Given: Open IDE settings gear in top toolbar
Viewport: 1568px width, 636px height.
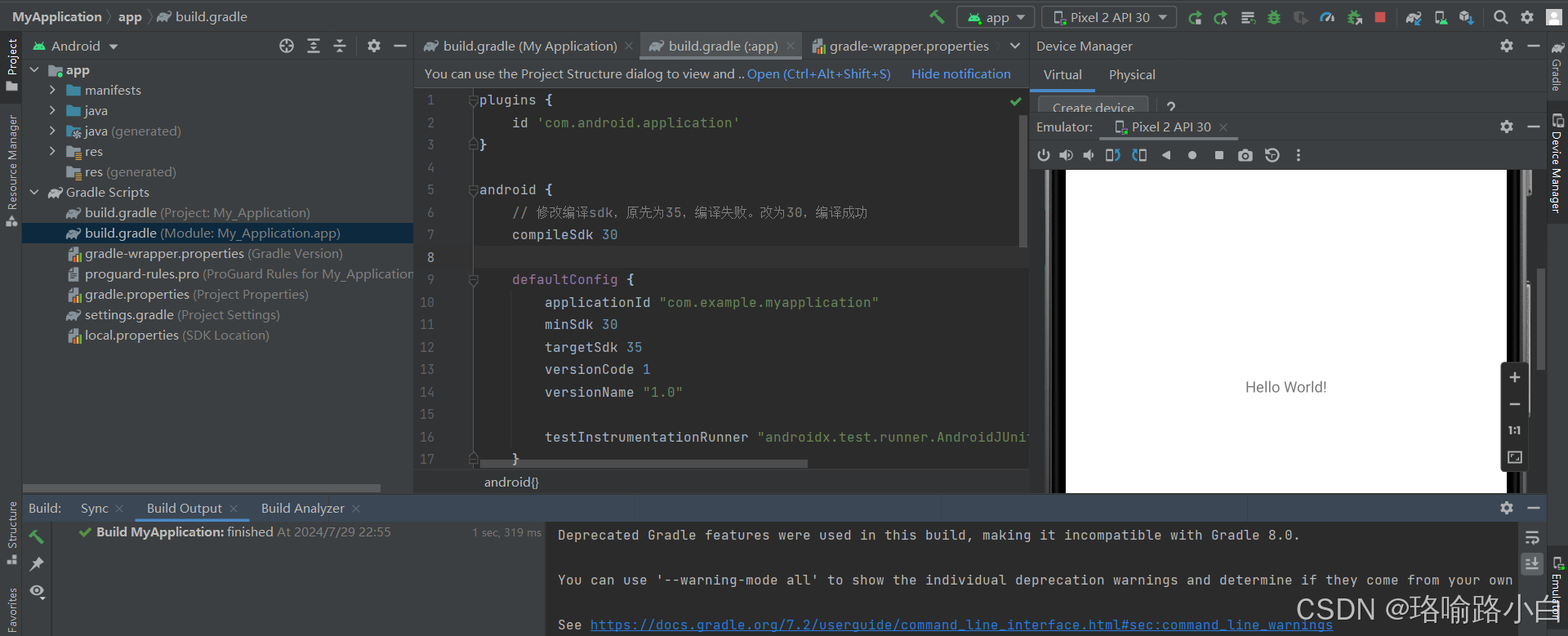Looking at the screenshot, I should (x=1527, y=17).
